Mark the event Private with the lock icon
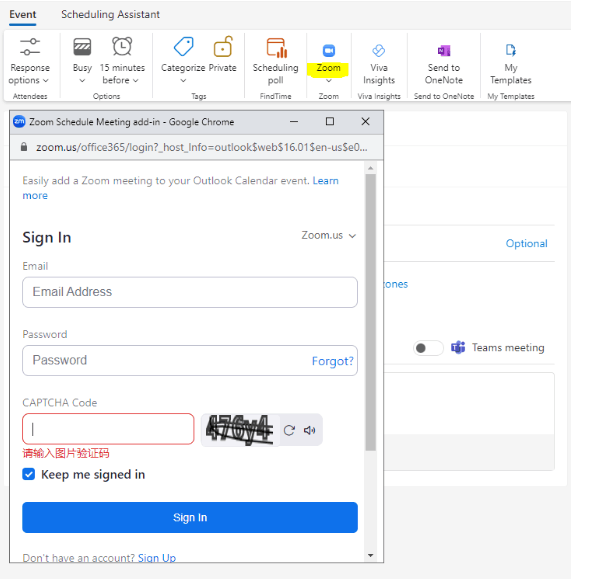This screenshot has height=579, width=595. coord(223,47)
